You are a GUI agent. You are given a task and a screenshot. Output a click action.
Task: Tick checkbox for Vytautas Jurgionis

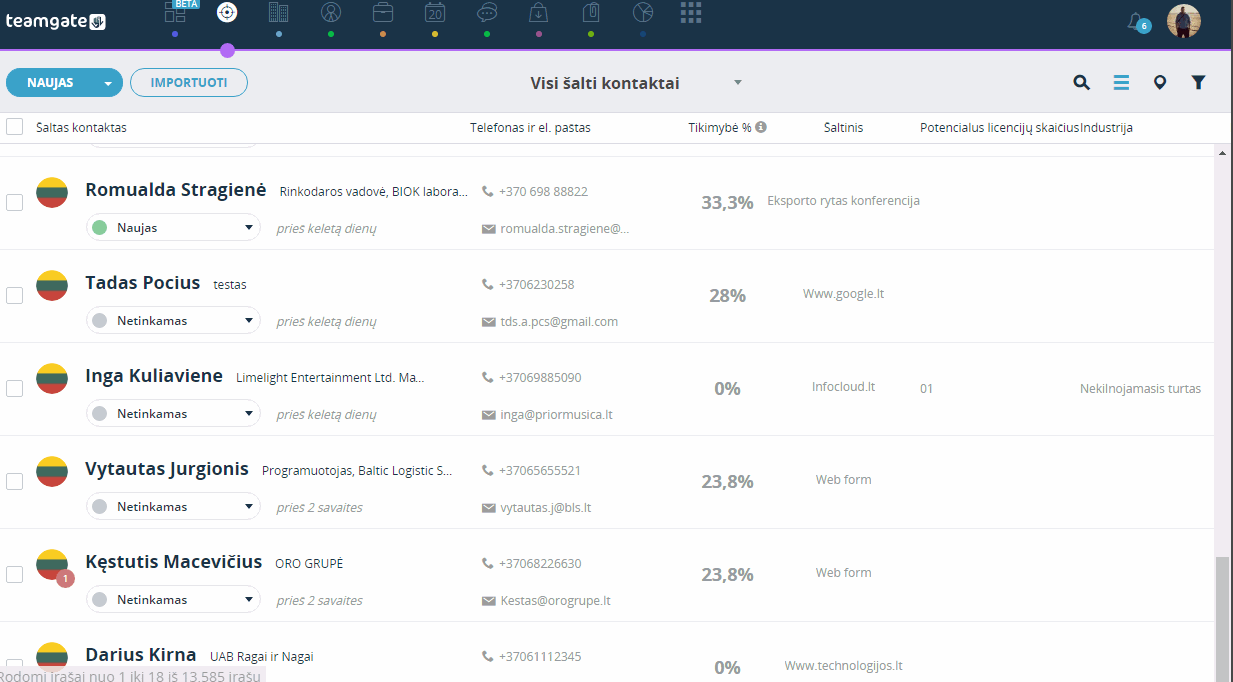point(15,481)
